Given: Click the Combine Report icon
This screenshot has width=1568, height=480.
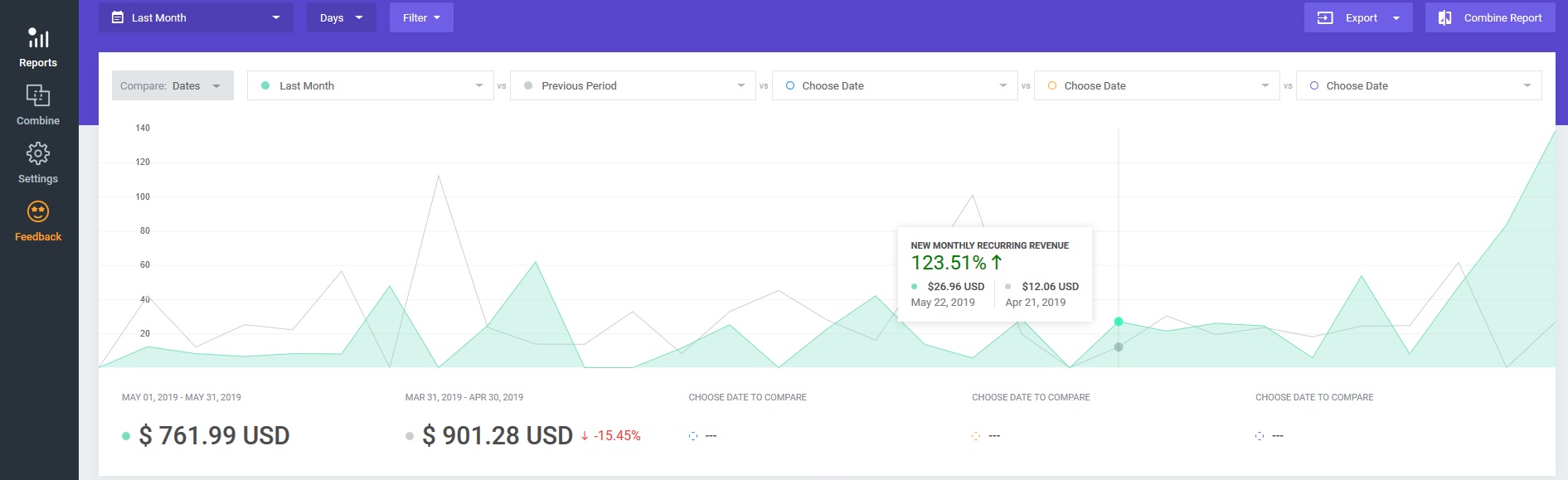Looking at the screenshot, I should tap(1444, 17).
